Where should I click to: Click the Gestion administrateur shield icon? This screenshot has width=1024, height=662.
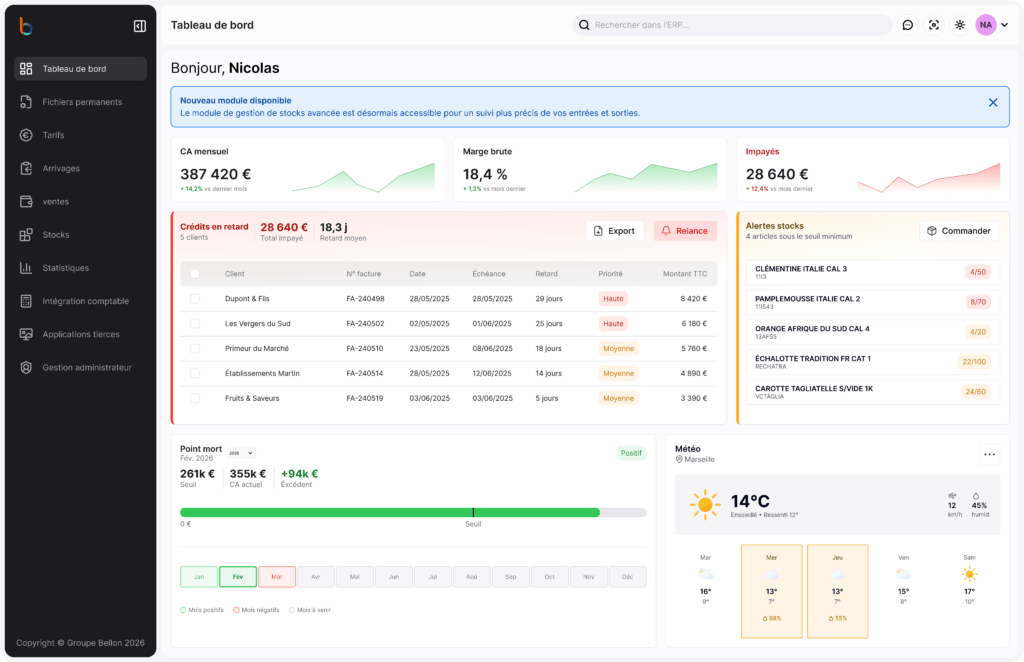click(x=26, y=367)
